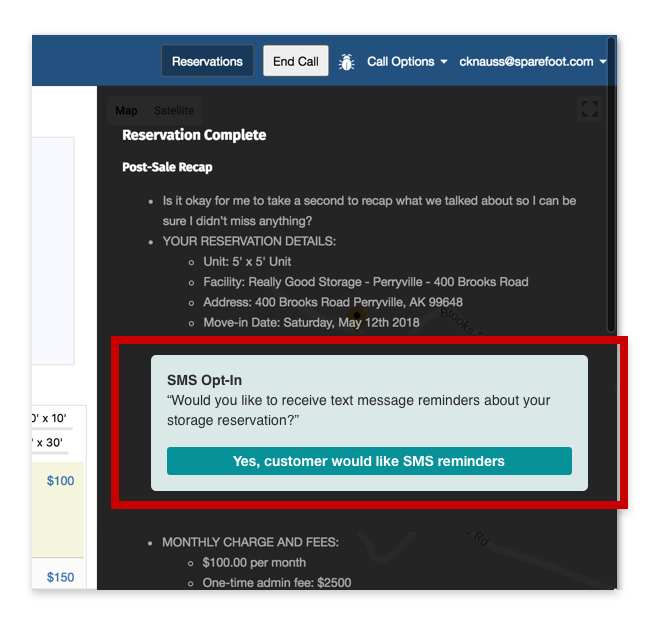648x622 pixels.
Task: Click the panel's vertical scrollbar
Action: 611,184
